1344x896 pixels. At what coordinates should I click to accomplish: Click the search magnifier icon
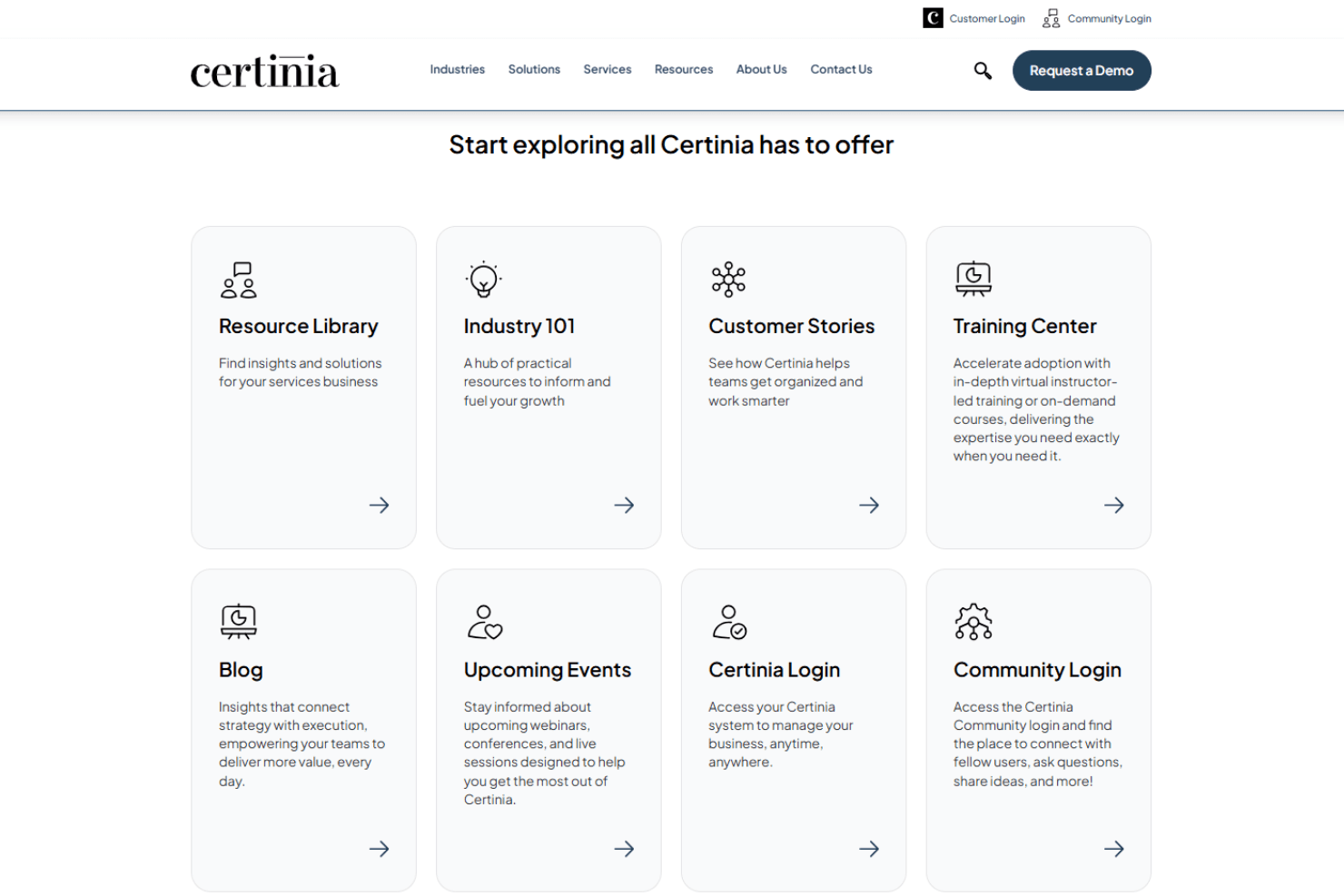983,70
